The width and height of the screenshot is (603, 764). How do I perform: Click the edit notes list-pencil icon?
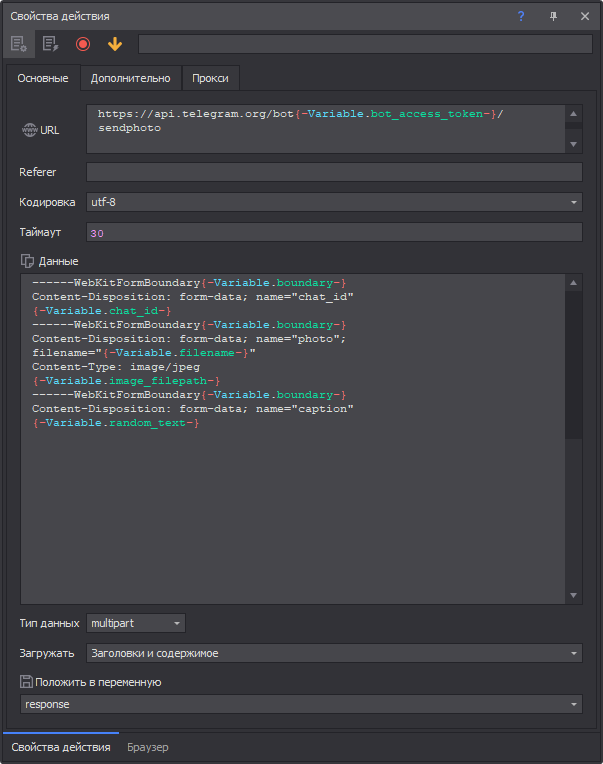(50, 44)
